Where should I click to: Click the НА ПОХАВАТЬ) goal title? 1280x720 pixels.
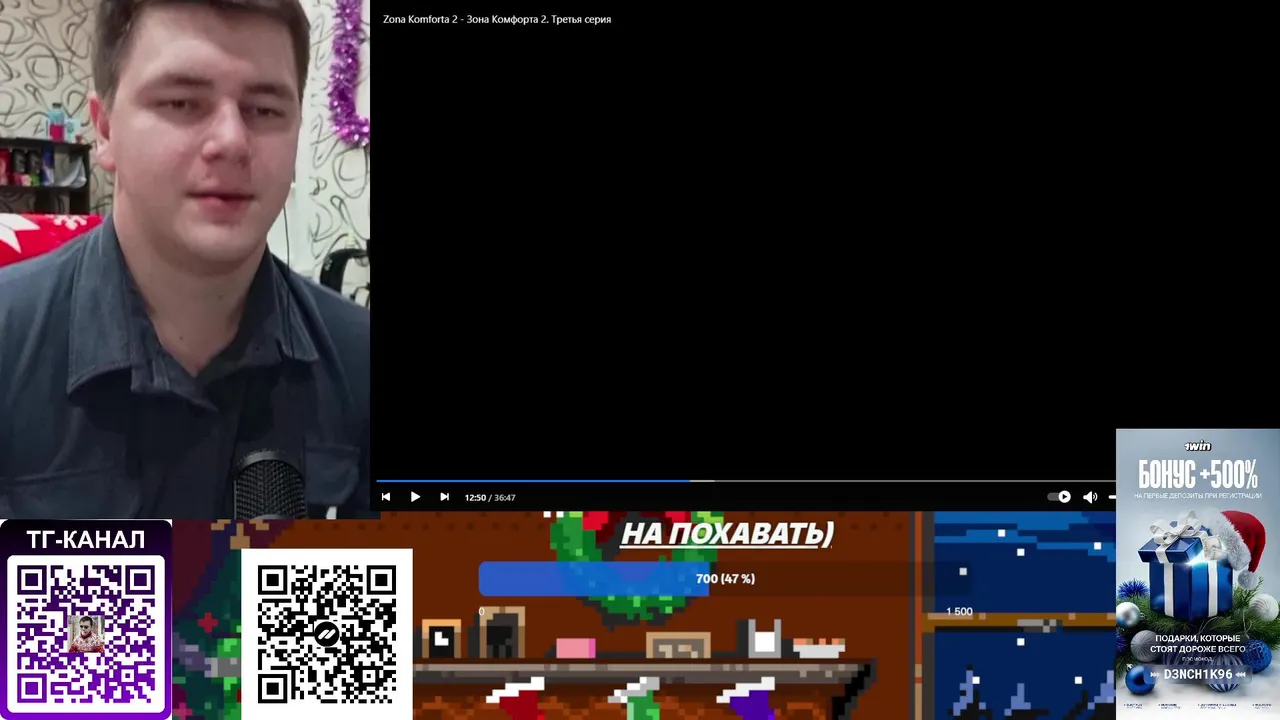point(727,534)
